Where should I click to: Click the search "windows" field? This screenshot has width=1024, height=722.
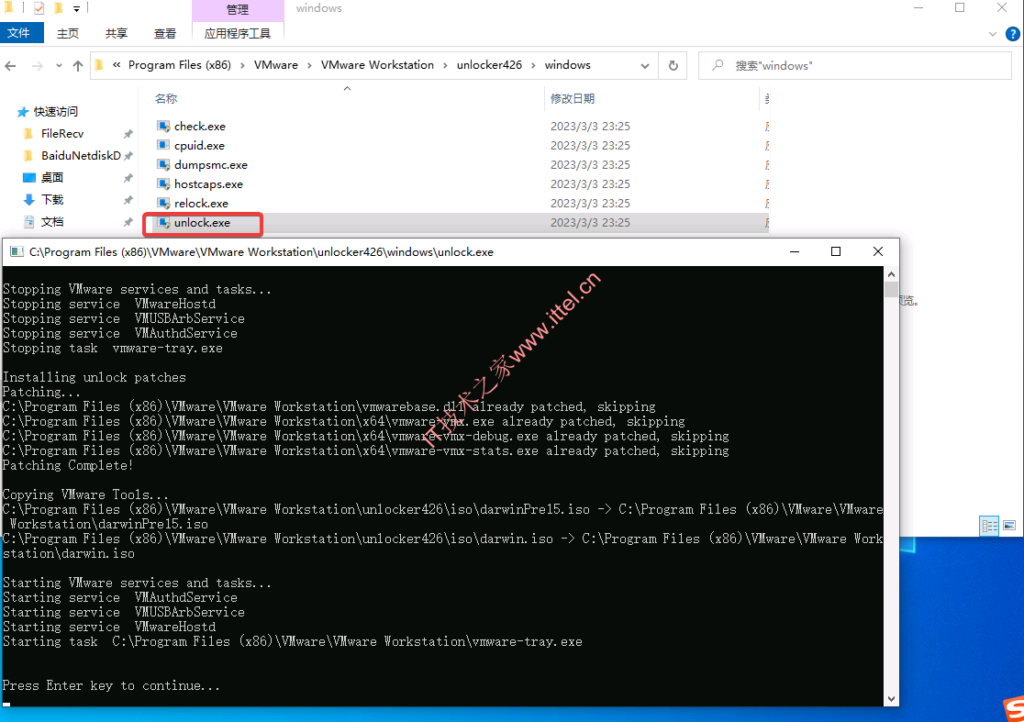(855, 65)
